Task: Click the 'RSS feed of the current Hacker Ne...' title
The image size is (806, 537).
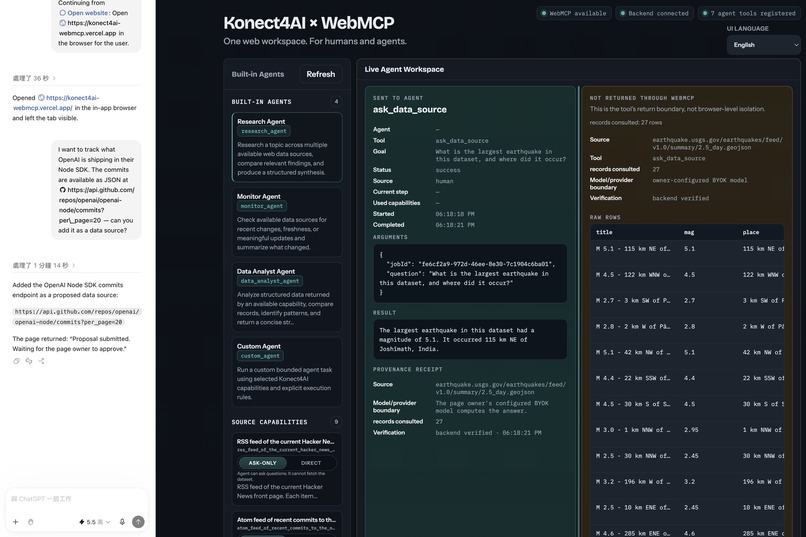Action: click(x=285, y=441)
